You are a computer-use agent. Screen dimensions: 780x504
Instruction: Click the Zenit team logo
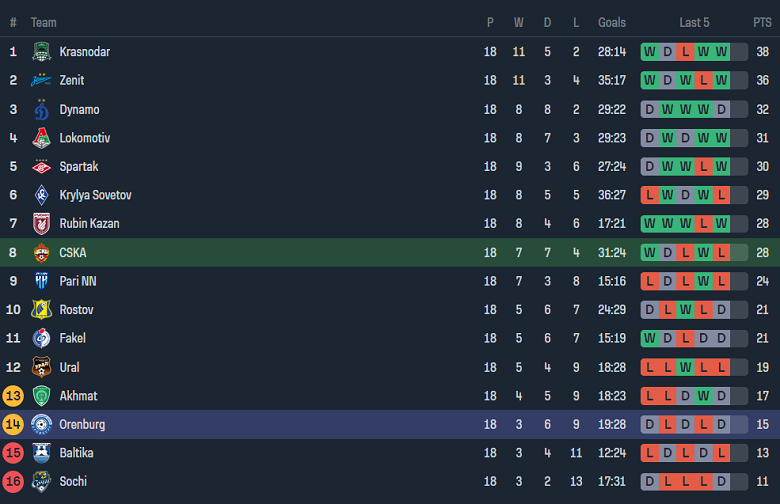(x=42, y=81)
